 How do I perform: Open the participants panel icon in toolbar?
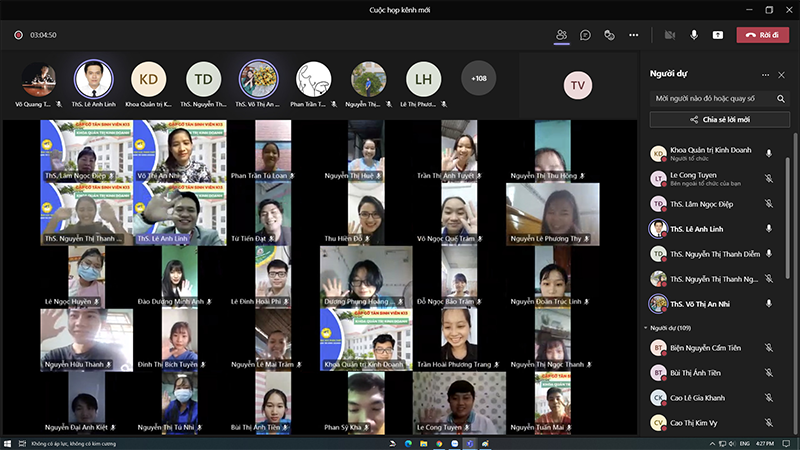pos(561,34)
